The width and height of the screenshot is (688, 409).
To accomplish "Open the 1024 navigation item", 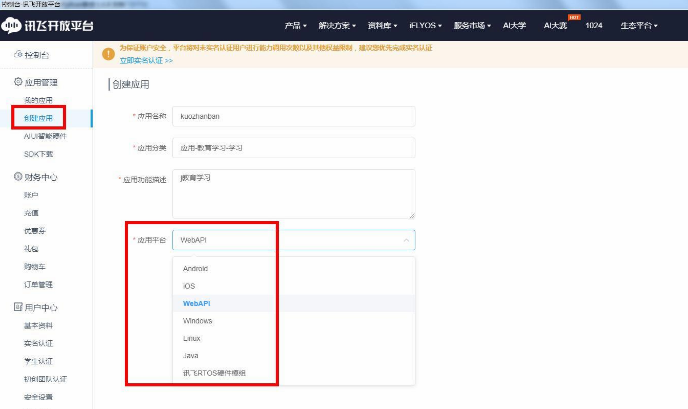I will tap(594, 25).
